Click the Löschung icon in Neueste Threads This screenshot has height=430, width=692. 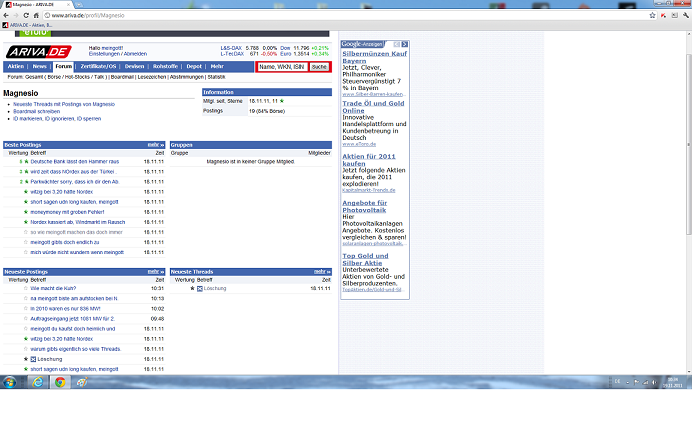tap(199, 288)
